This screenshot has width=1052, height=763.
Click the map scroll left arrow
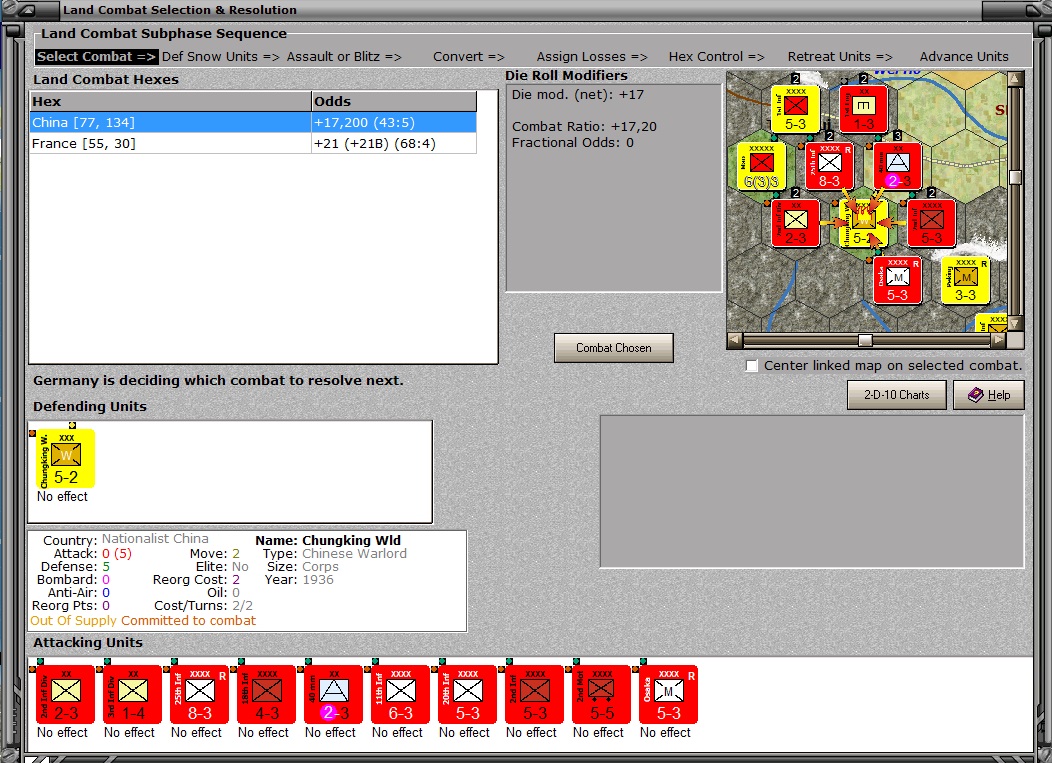pyautogui.click(x=735, y=340)
